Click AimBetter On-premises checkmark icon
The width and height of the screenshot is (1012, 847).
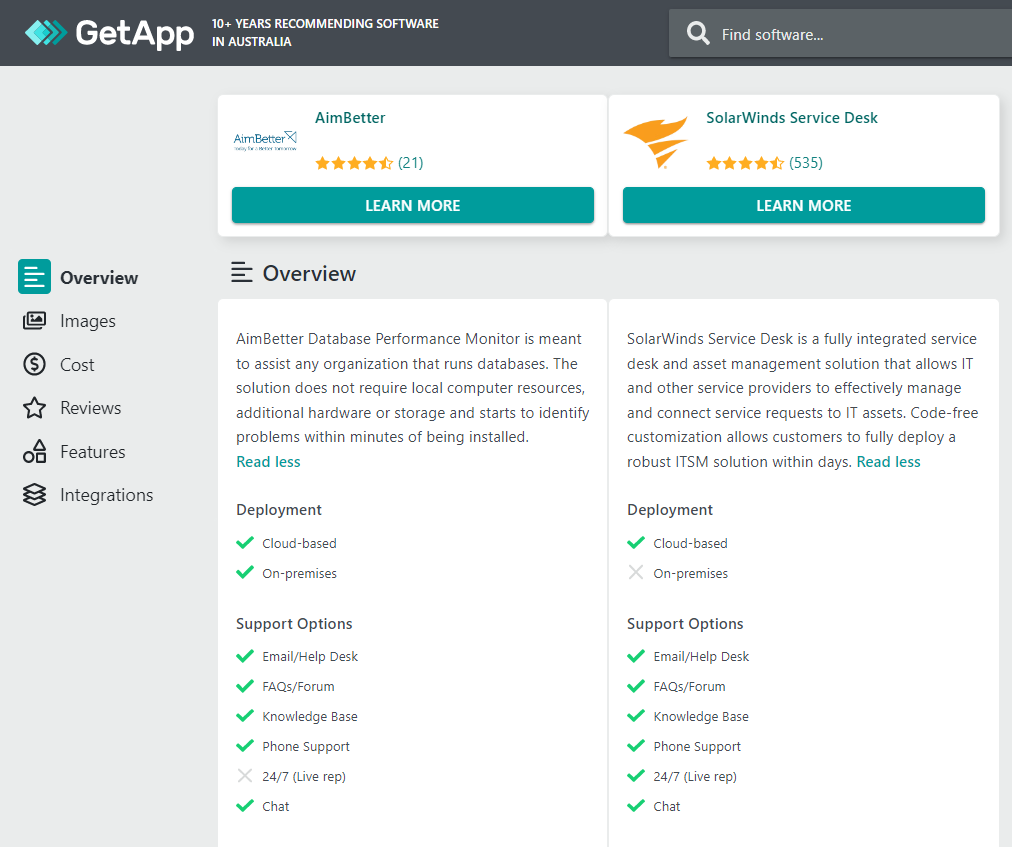245,573
